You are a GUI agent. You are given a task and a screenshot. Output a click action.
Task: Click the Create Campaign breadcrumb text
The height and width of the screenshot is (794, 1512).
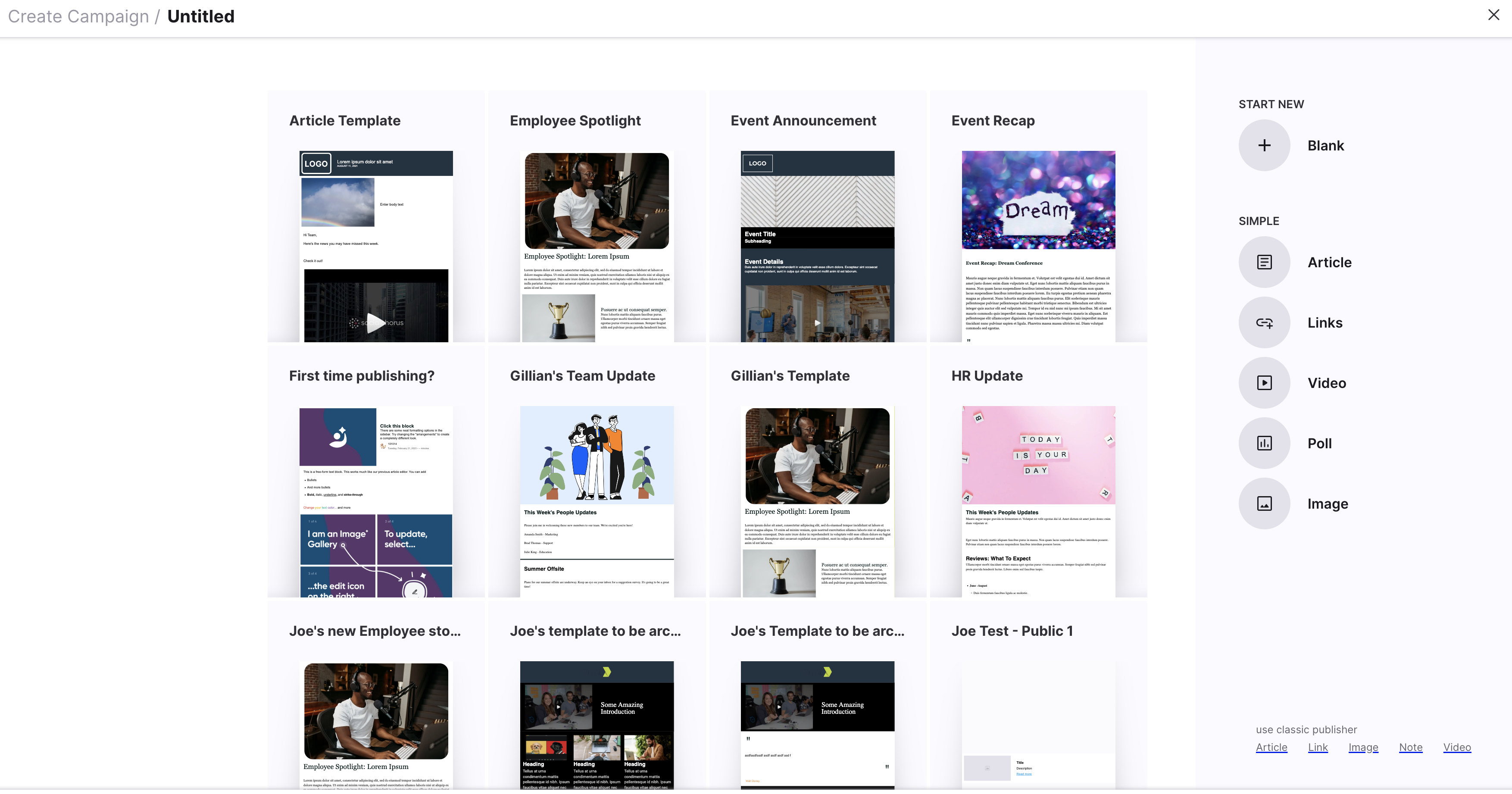[x=78, y=16]
